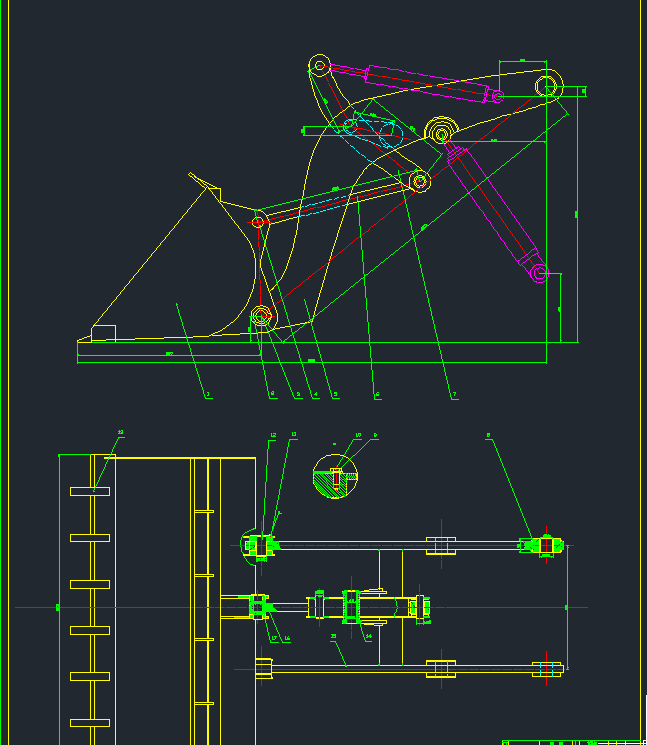Viewport: 647px width, 745px height.
Task: Select the topmost bucket tooth in plan view
Action: pyautogui.click(x=90, y=492)
